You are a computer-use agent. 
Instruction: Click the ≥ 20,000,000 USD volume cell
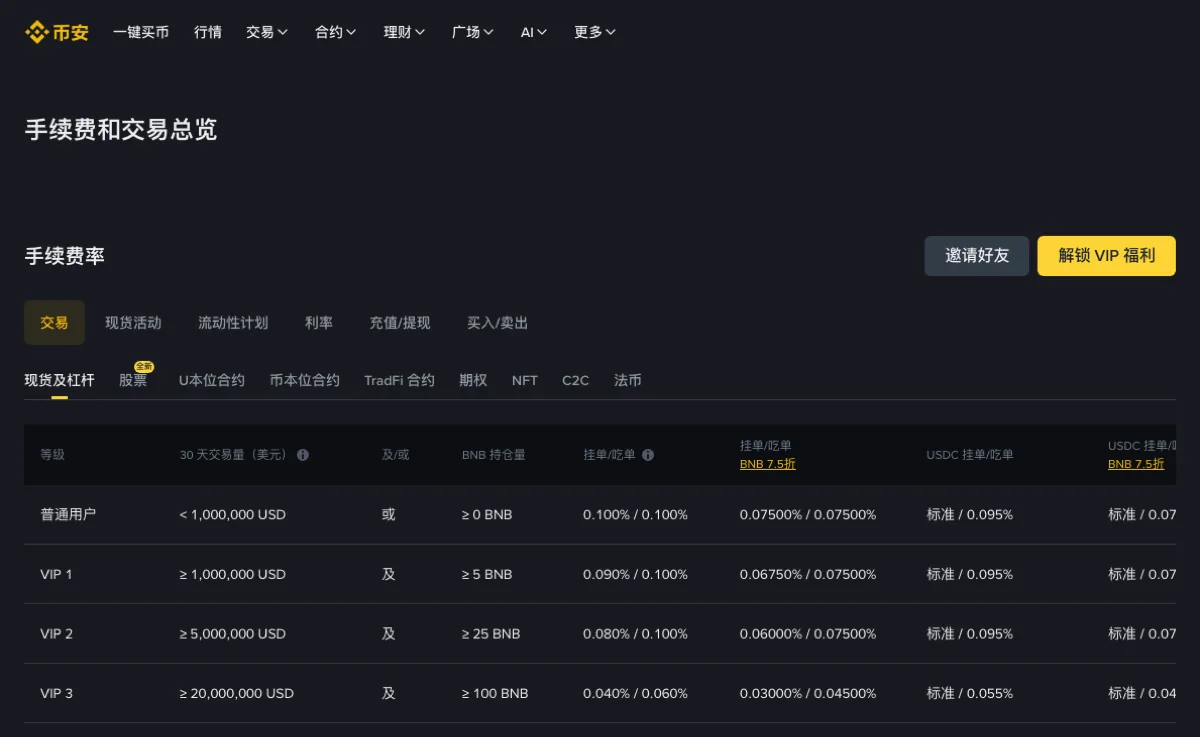(x=237, y=693)
